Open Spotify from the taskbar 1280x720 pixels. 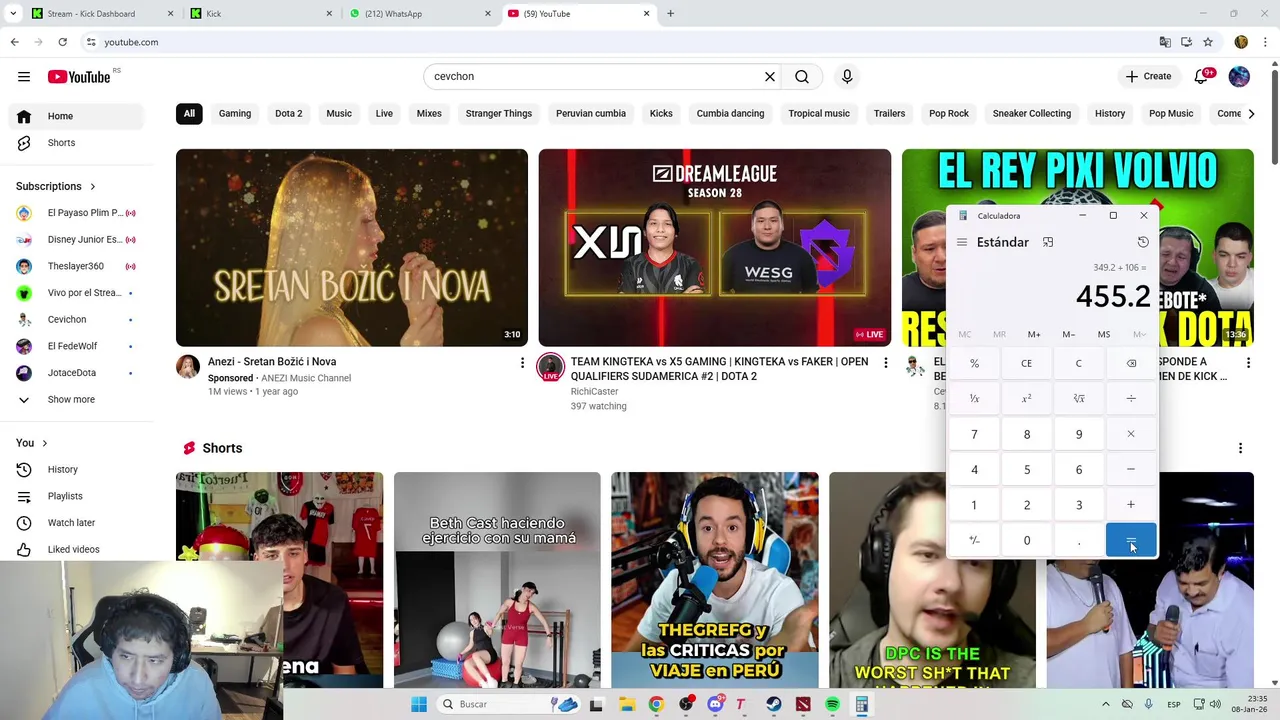point(832,704)
